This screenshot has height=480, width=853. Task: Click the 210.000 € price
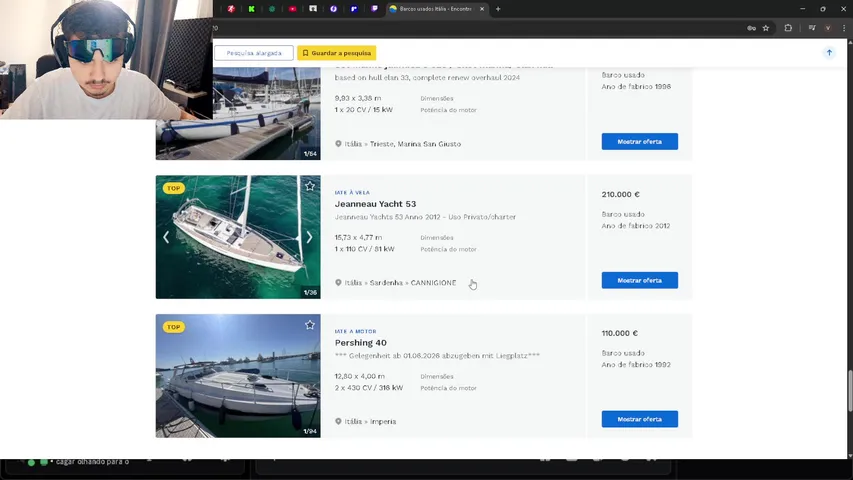pos(621,194)
